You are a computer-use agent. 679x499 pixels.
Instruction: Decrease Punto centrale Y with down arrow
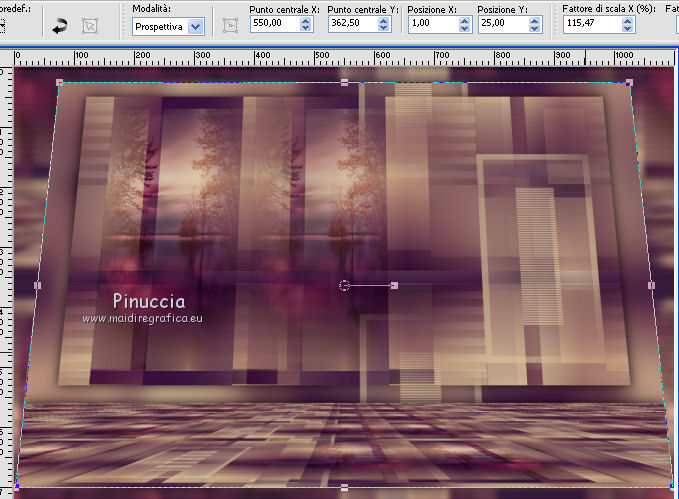(384, 27)
